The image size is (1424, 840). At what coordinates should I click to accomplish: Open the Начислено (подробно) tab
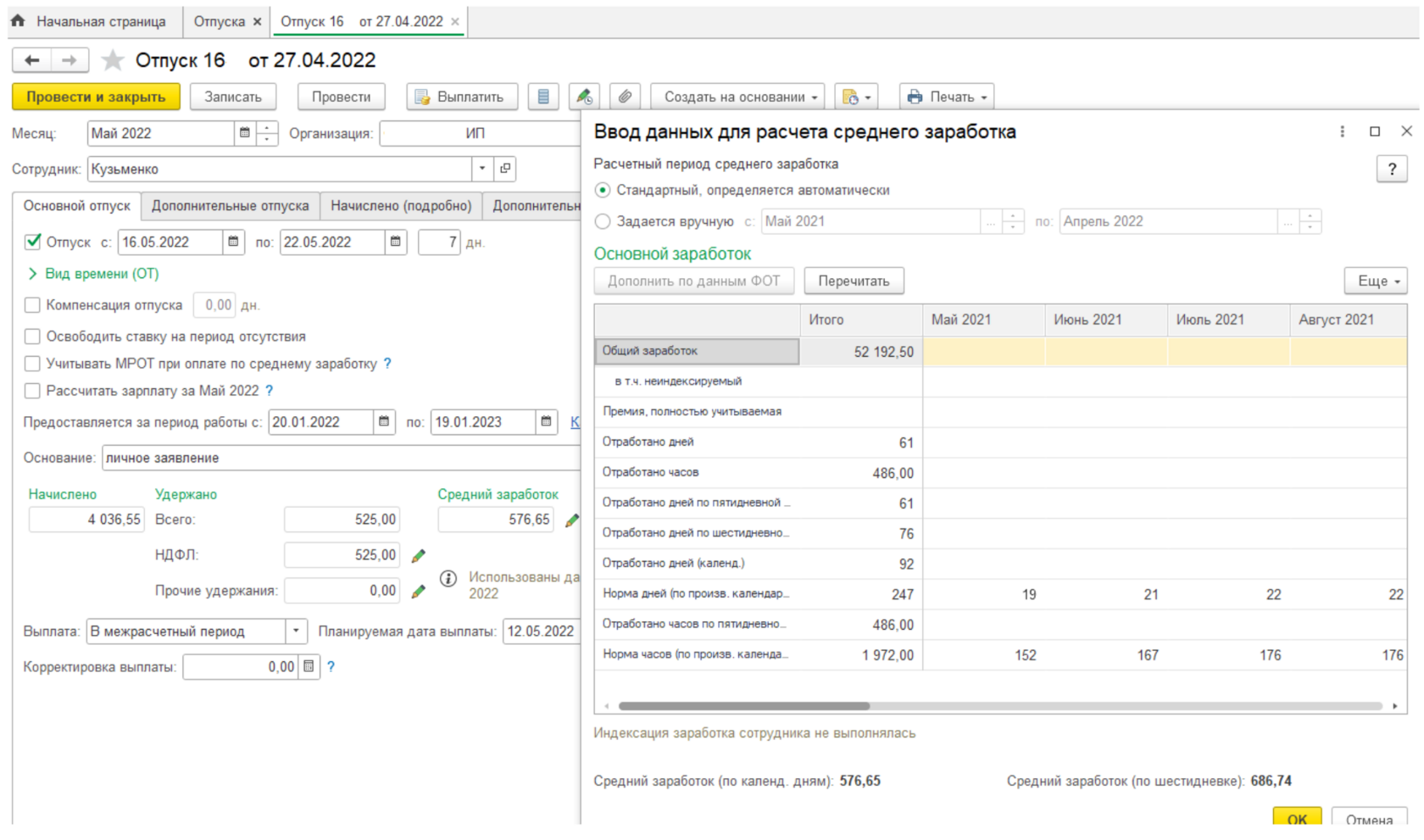pyautogui.click(x=400, y=206)
